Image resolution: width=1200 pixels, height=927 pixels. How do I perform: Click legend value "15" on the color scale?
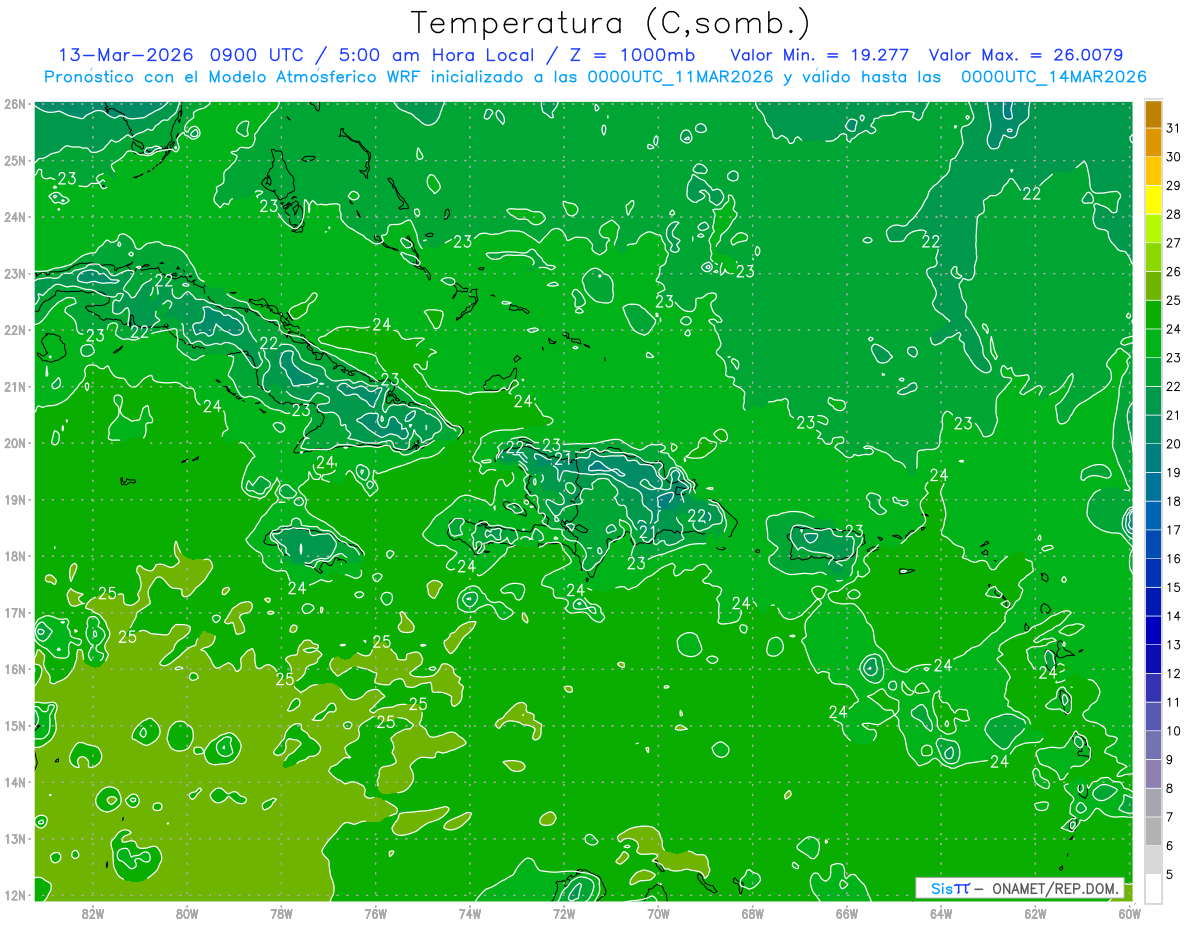point(1173,587)
